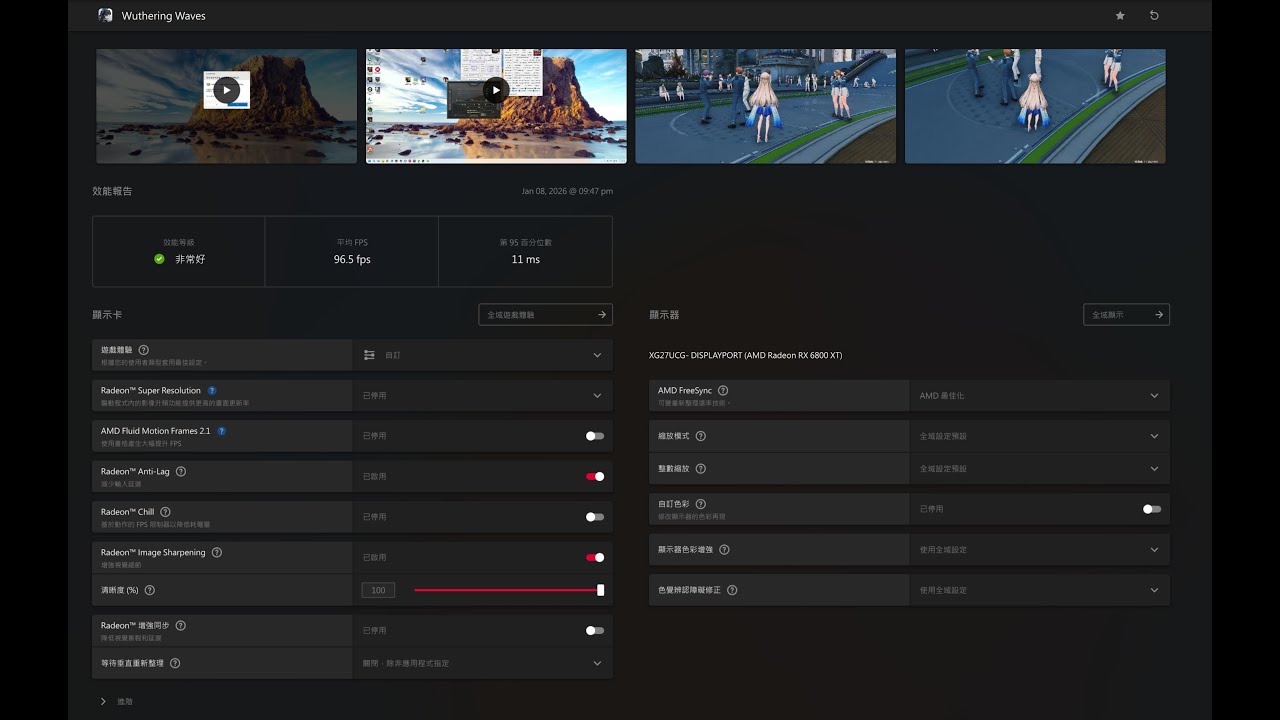
Task: Mark the game as favorite with star icon
Action: click(x=1120, y=16)
